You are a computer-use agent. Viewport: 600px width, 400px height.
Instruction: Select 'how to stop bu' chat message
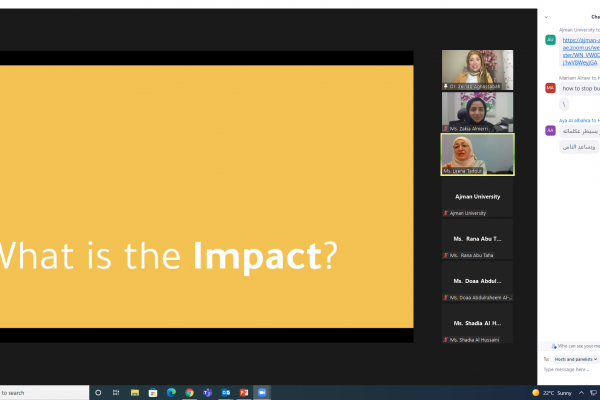coord(580,88)
